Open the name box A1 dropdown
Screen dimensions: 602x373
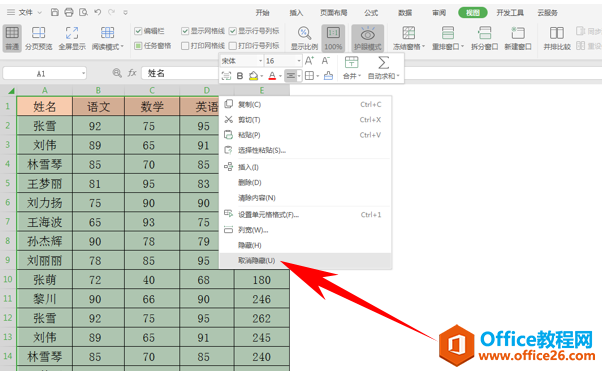83,73
